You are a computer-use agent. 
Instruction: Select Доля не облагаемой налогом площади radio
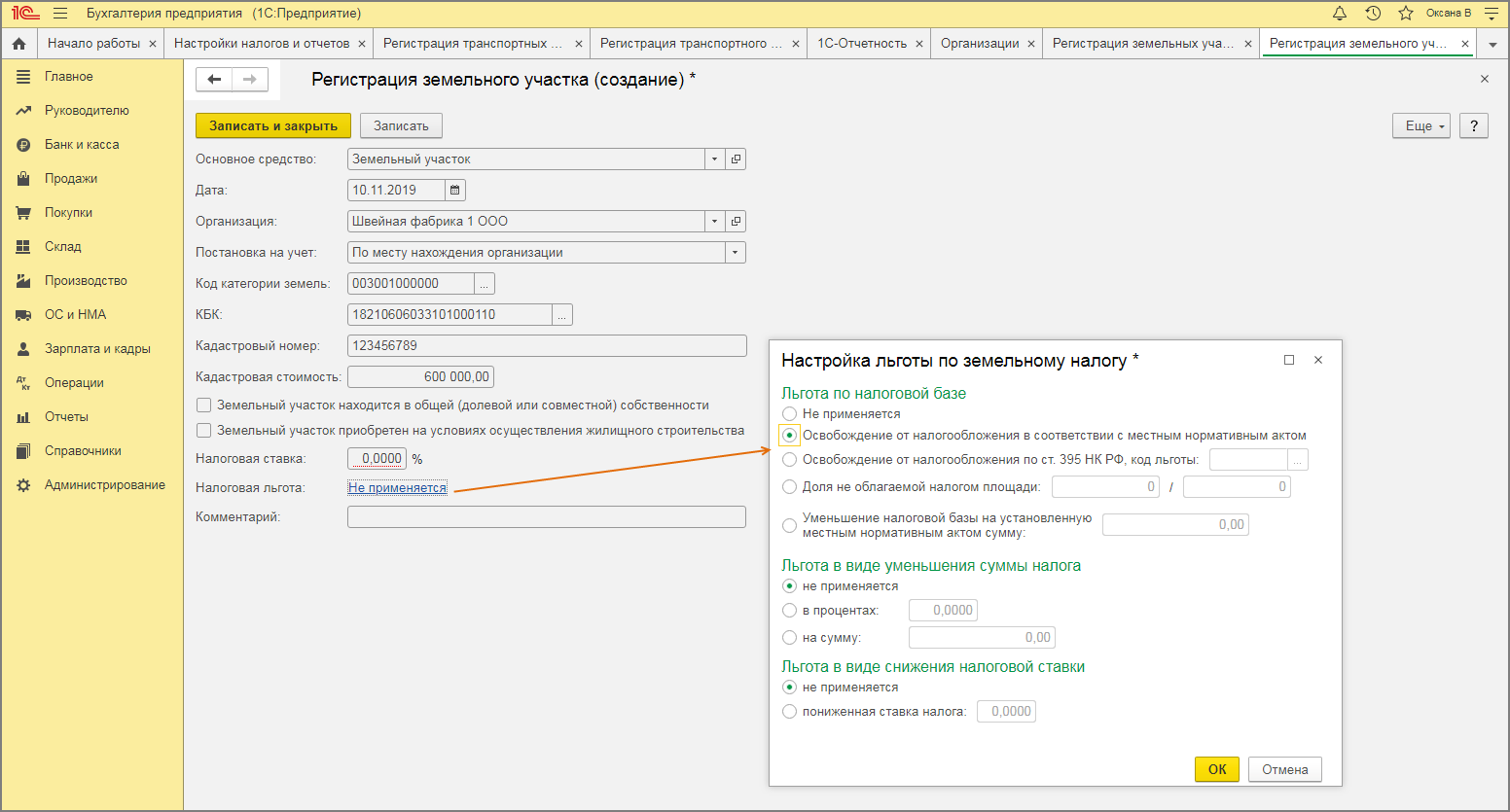pos(790,487)
